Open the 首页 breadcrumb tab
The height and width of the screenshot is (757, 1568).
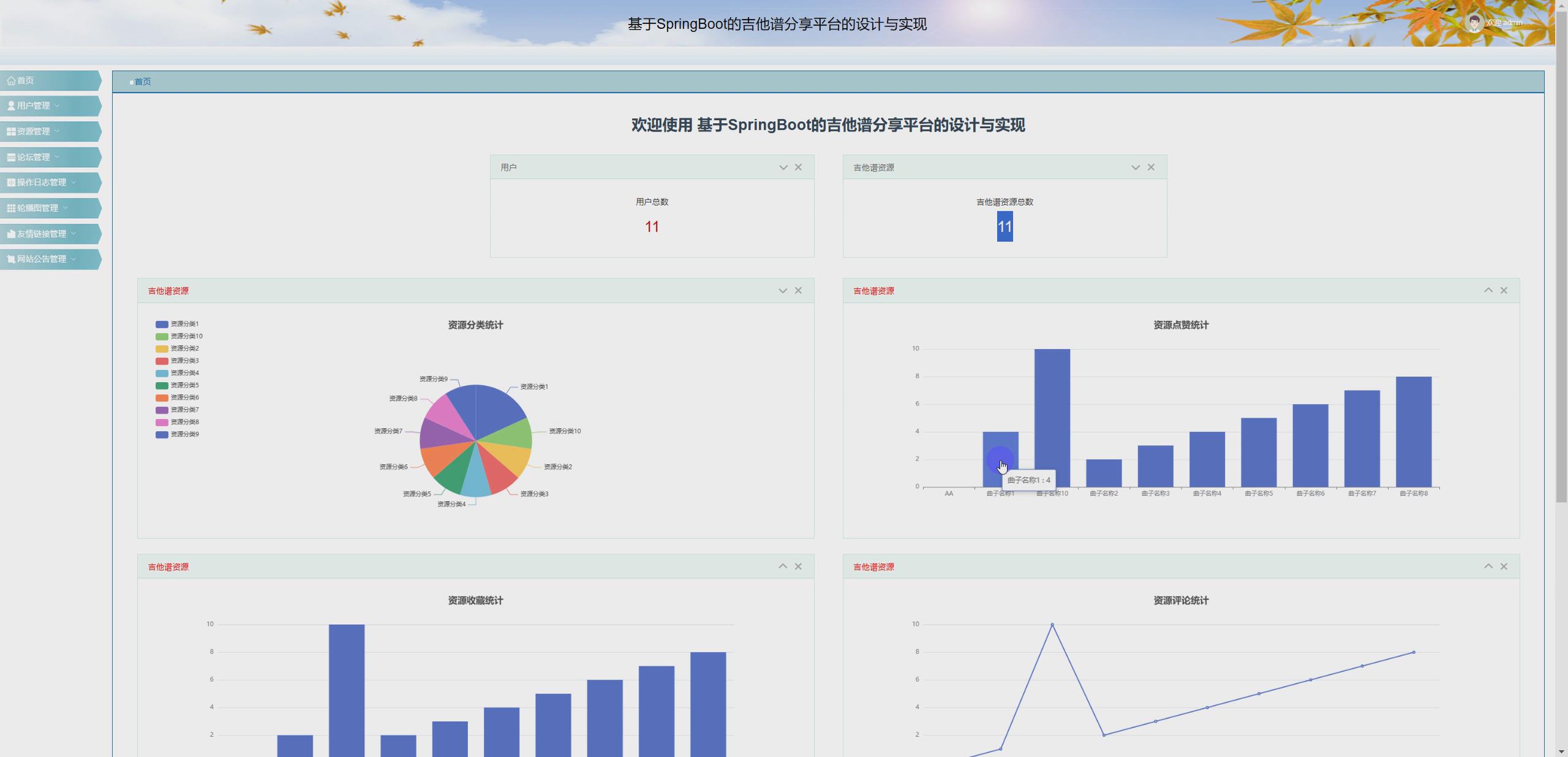click(143, 81)
